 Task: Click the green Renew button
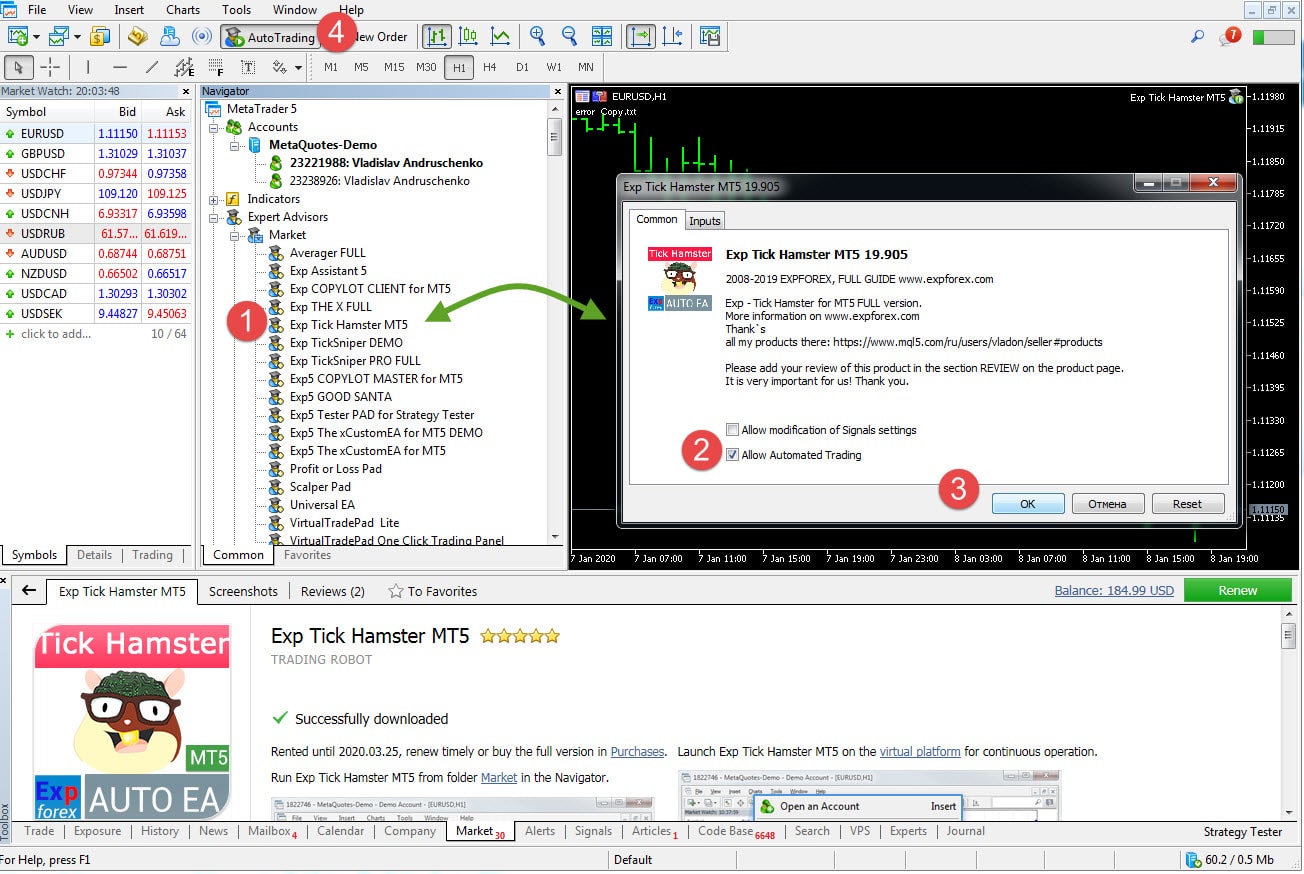click(1237, 590)
